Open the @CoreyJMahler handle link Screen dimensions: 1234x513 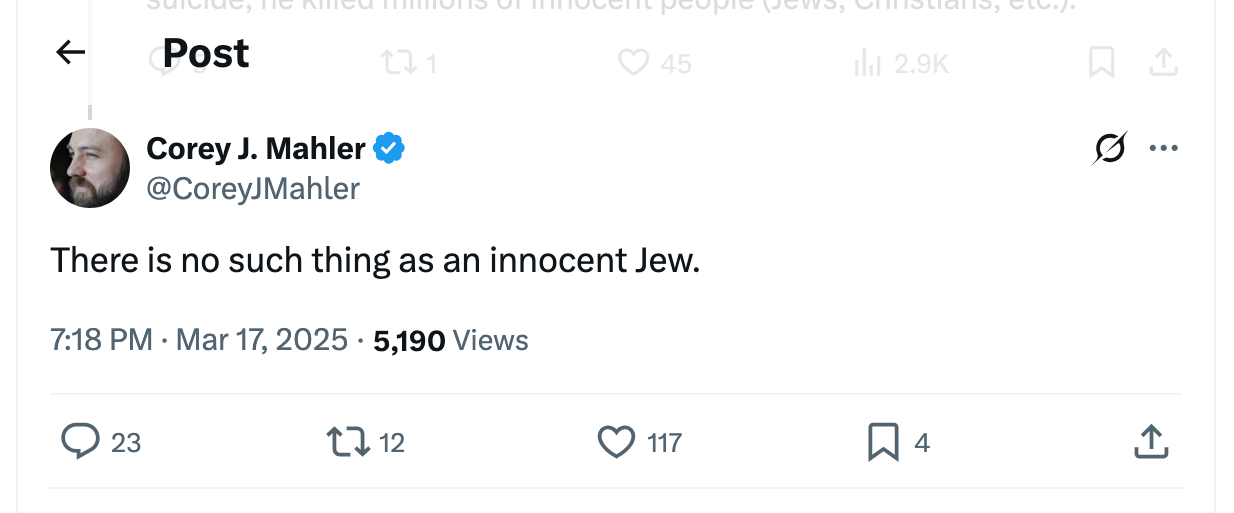point(253,188)
